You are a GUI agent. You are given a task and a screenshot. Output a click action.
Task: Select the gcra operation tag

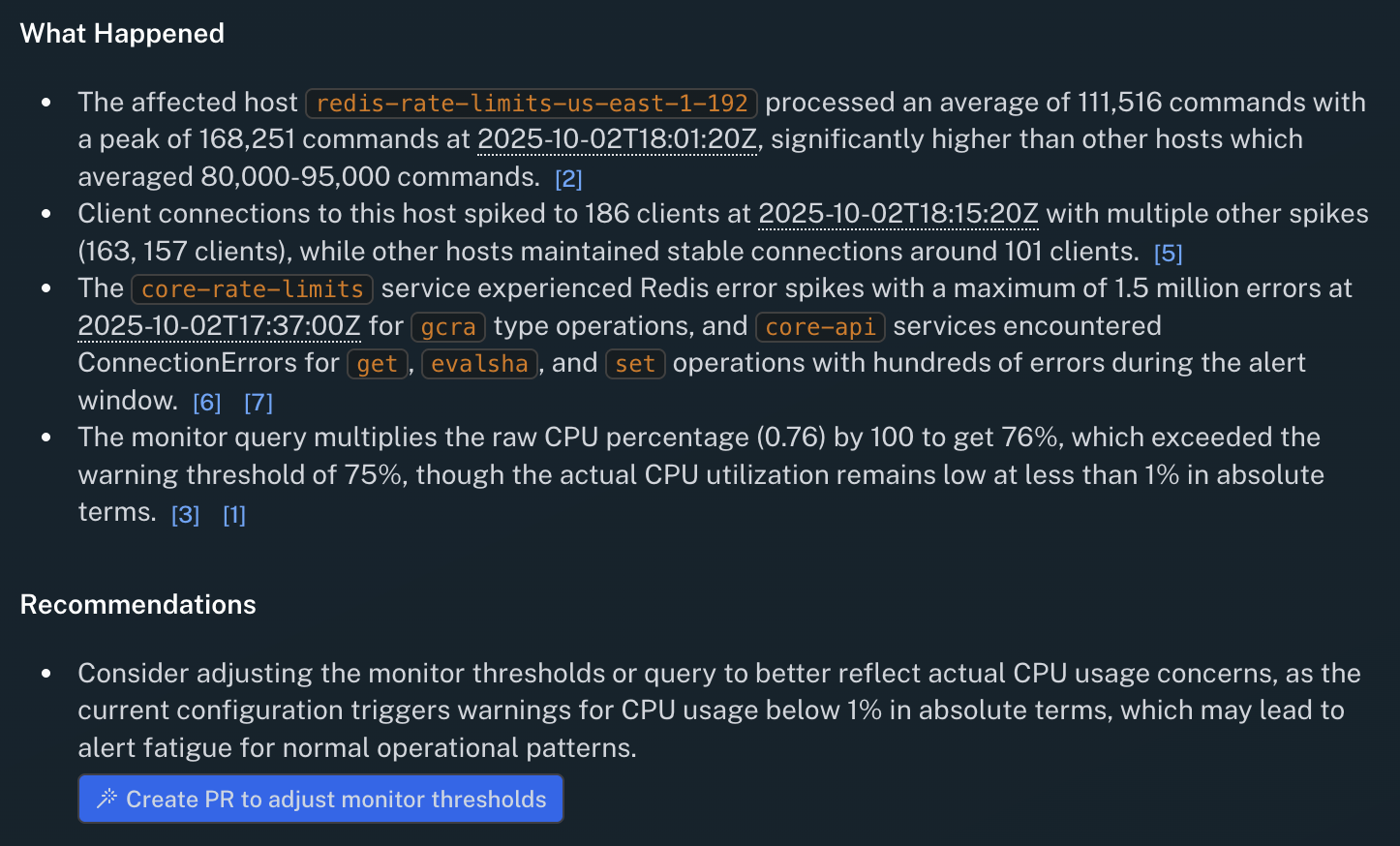click(x=448, y=327)
